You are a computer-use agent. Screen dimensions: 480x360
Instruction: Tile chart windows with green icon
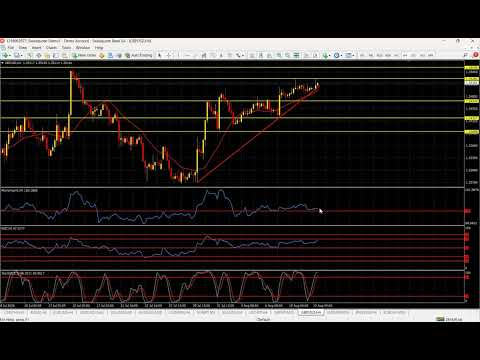coord(296,55)
